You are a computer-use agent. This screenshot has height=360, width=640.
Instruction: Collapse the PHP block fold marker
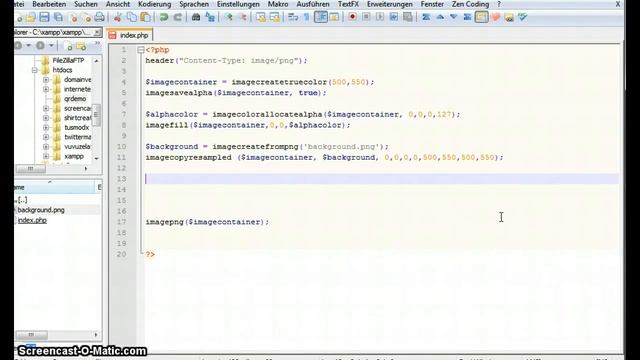pos(141,50)
